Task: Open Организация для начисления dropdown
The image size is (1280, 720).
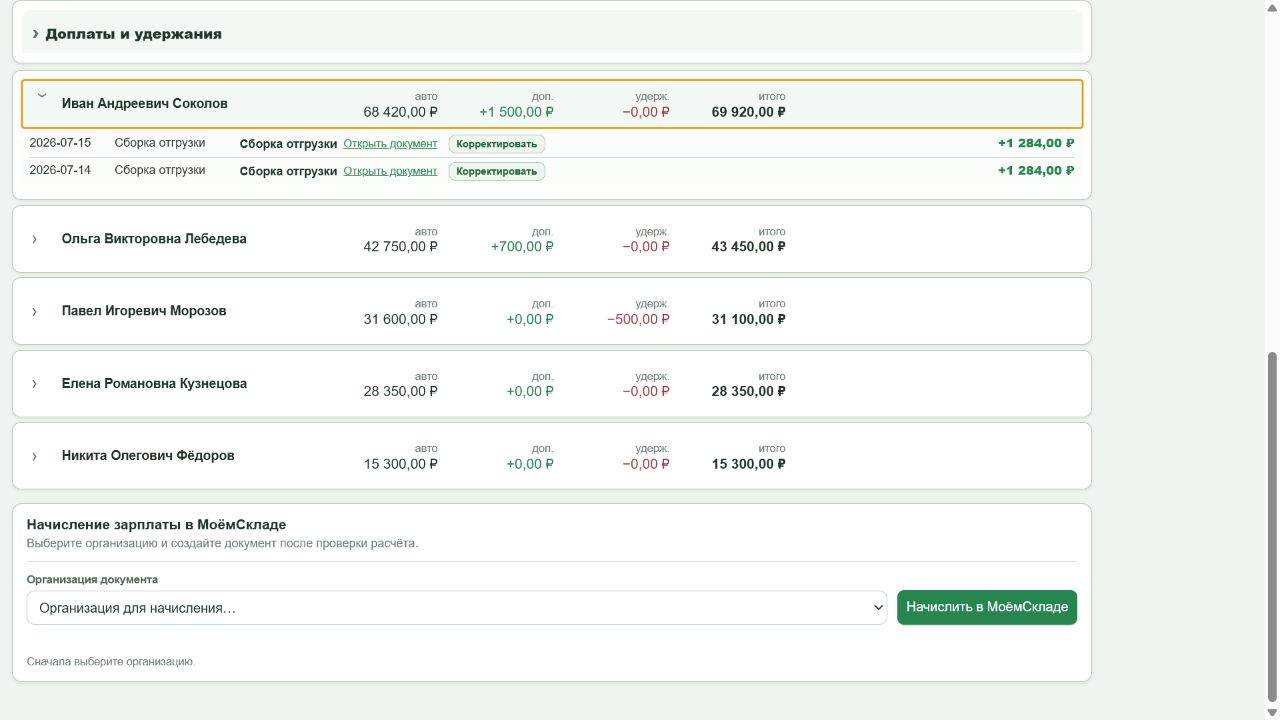Action: tap(457, 608)
